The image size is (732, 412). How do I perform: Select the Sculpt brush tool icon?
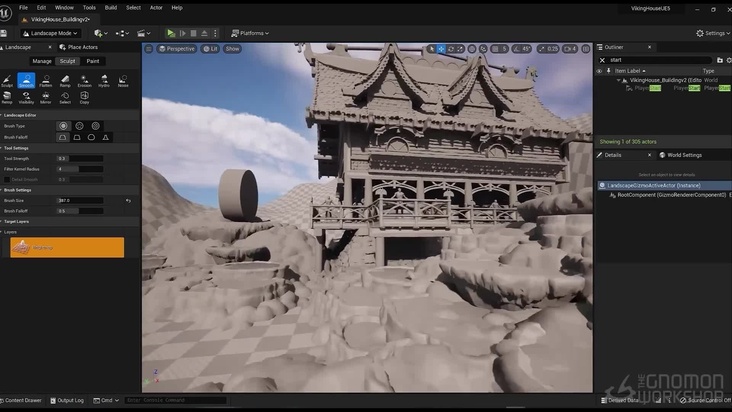(7, 81)
